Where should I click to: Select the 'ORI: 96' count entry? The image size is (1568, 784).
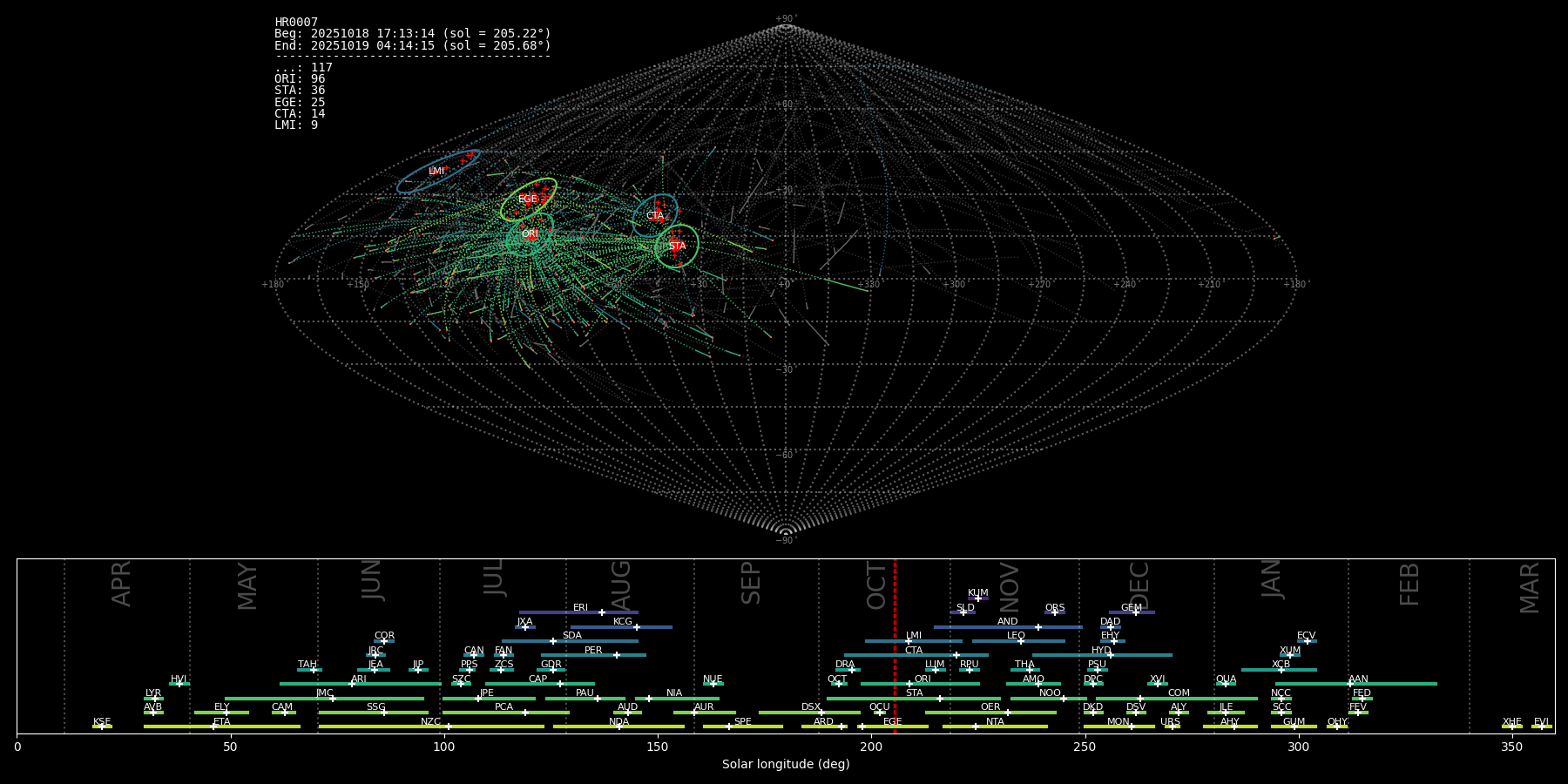click(300, 79)
